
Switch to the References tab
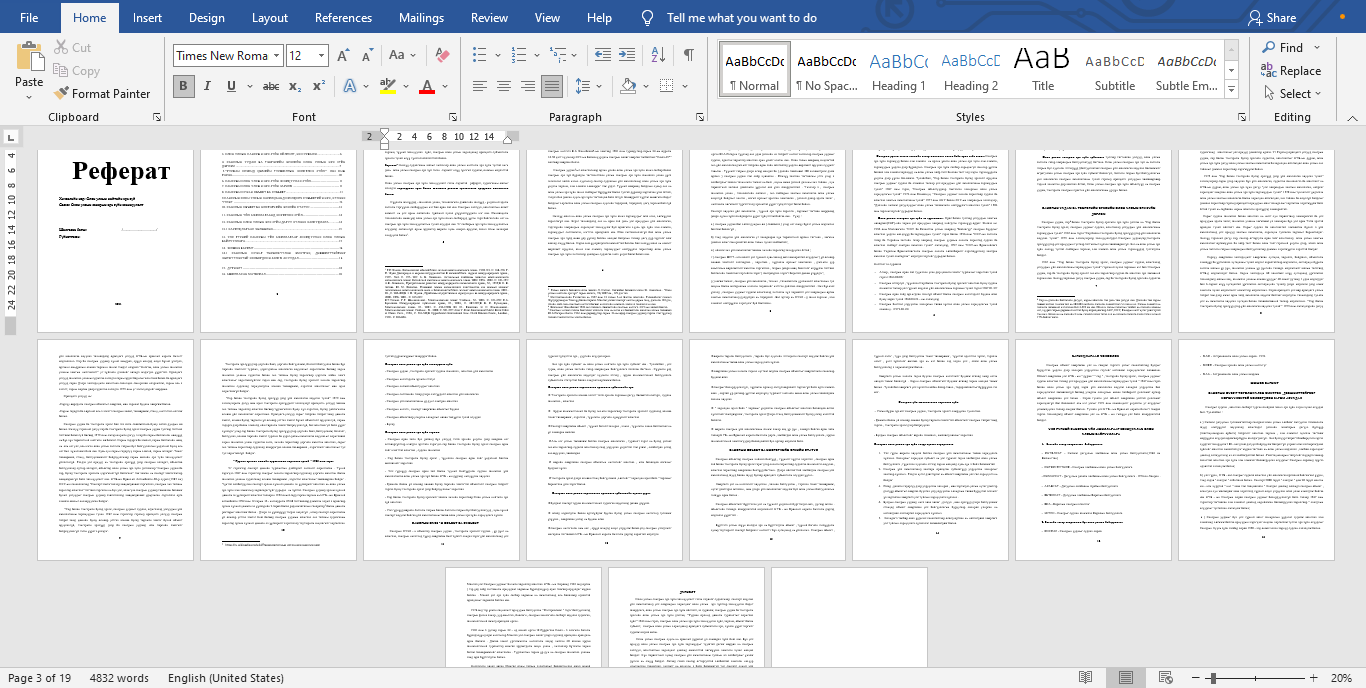(343, 17)
